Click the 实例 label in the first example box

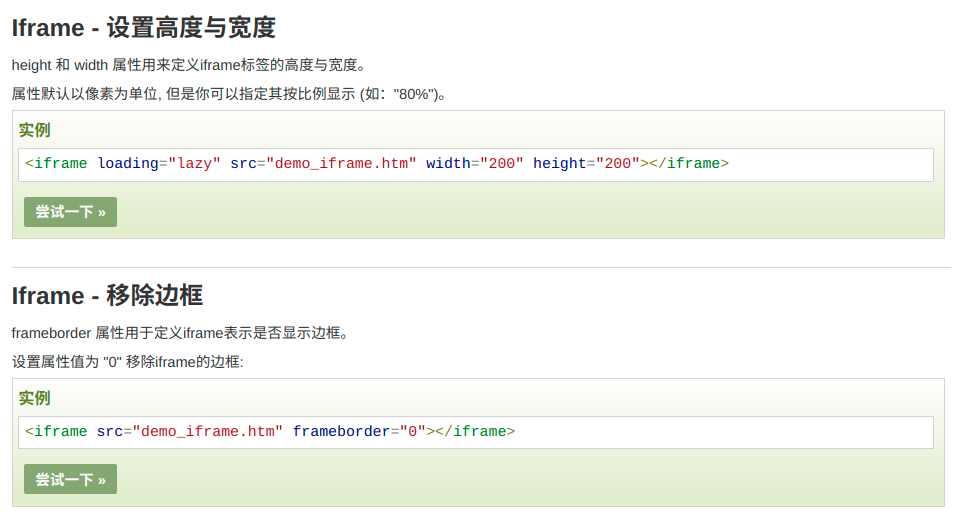coord(34,130)
